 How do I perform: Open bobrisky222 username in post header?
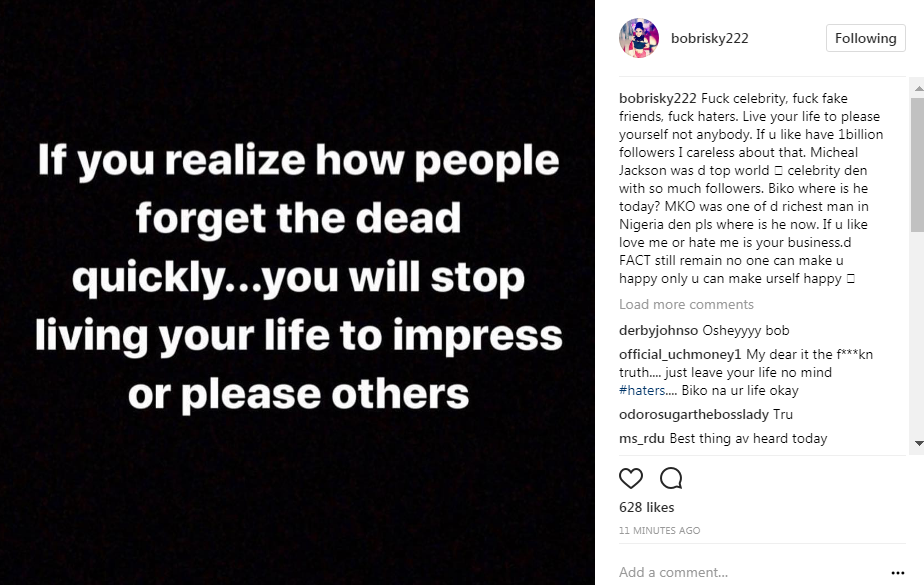713,38
